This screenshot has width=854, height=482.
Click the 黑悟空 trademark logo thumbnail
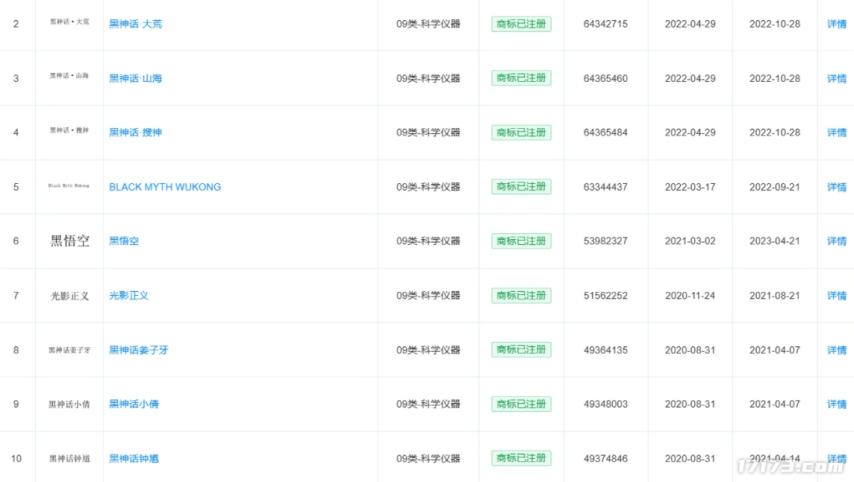click(x=70, y=241)
